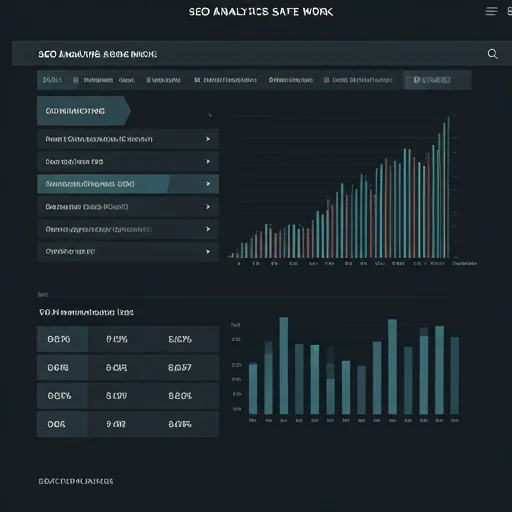Expand the first sidebar row's chevron
Image resolution: width=512 pixels, height=512 pixels.
(x=208, y=139)
